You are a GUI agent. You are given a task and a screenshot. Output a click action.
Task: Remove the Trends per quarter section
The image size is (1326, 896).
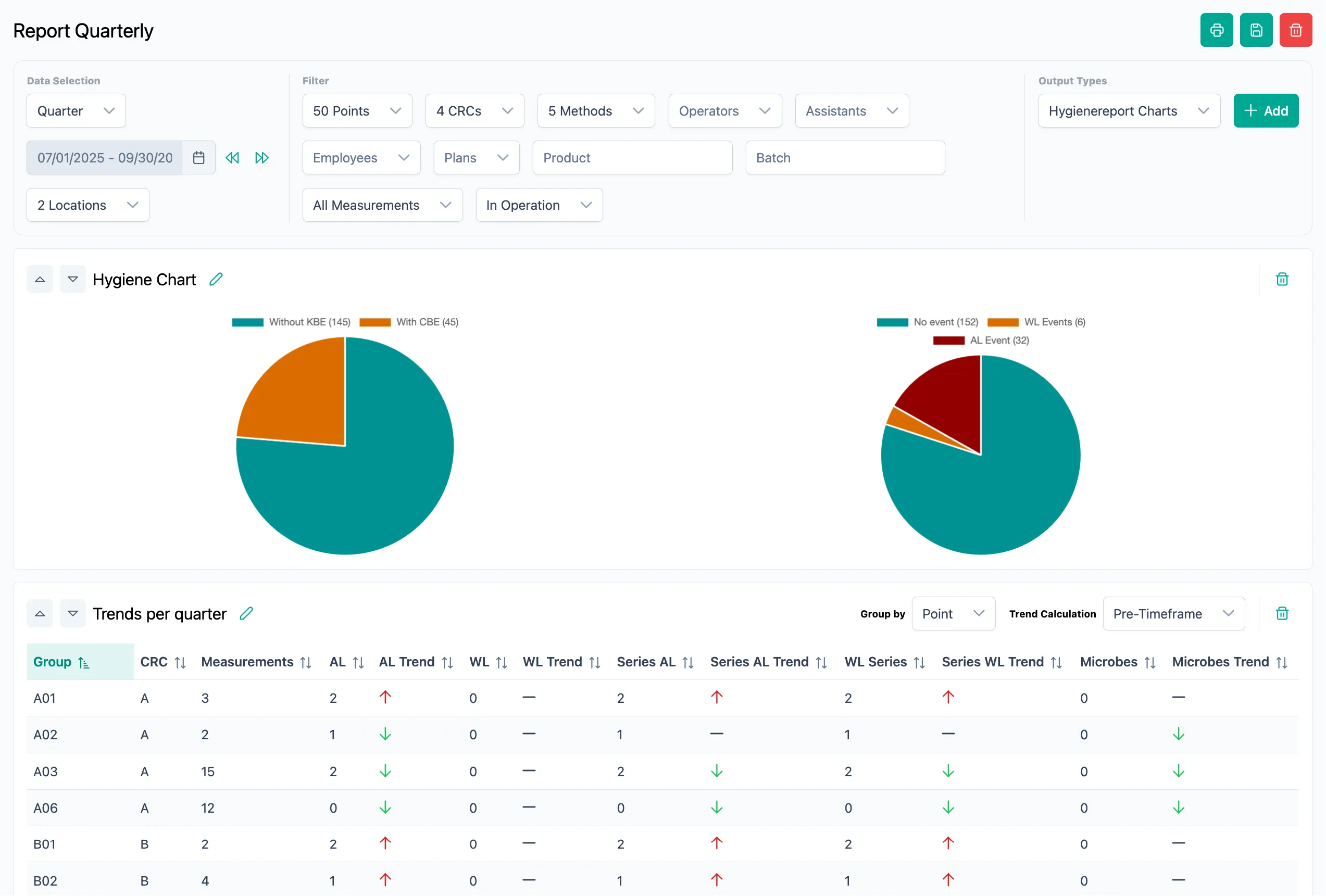point(1282,613)
